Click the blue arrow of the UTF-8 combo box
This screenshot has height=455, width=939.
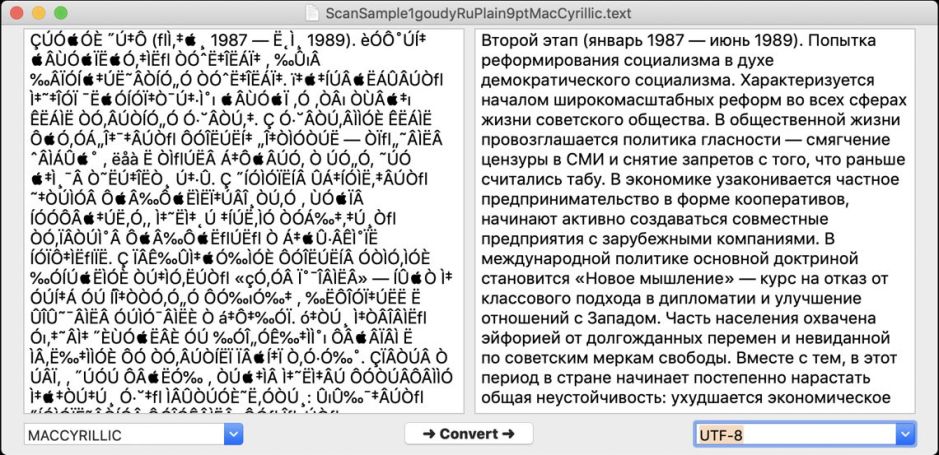[906, 435]
